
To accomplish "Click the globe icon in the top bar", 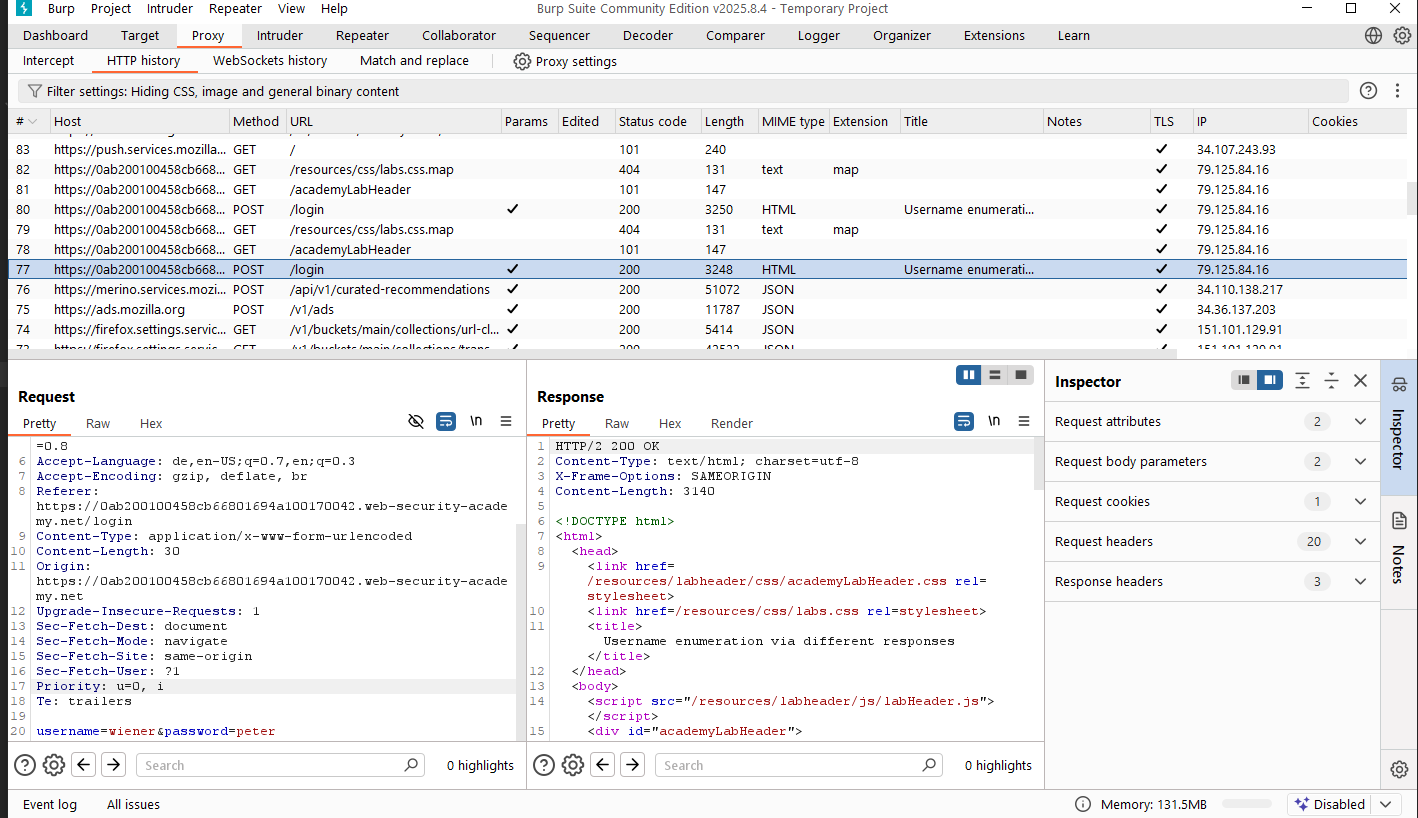I will (1374, 36).
